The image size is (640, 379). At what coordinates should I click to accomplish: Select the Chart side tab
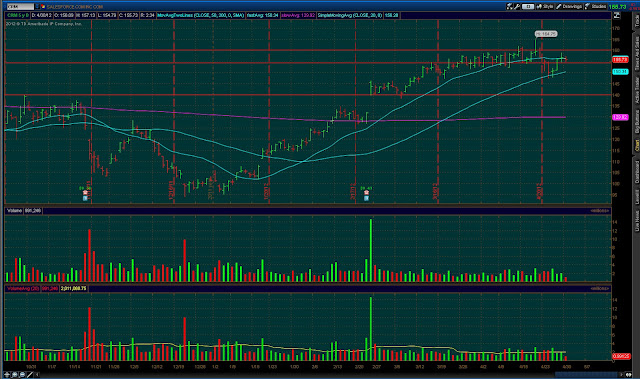636,146
